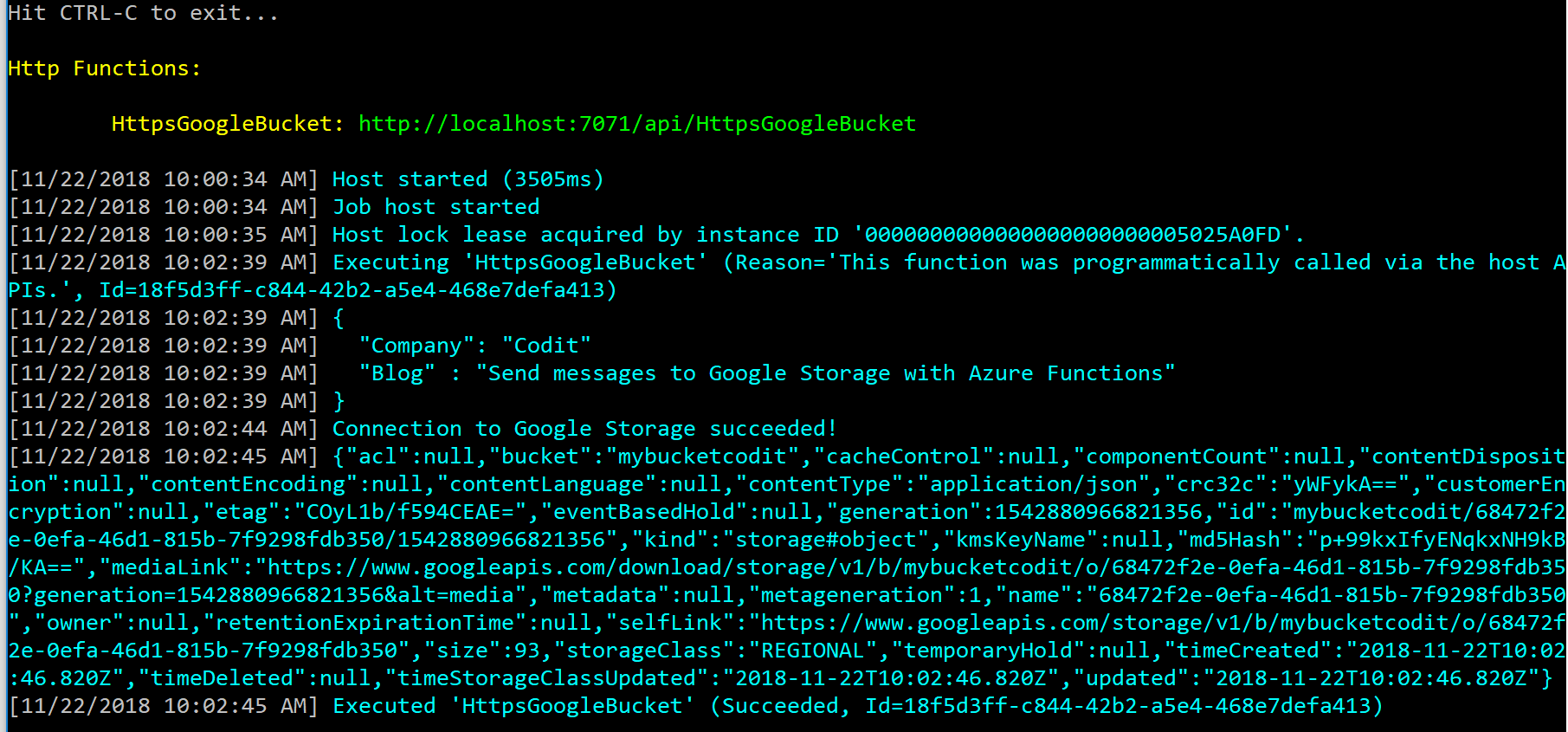Click the "Hit CTRL-C to exit..." text
The image size is (1568, 732).
pyautogui.click(x=143, y=13)
